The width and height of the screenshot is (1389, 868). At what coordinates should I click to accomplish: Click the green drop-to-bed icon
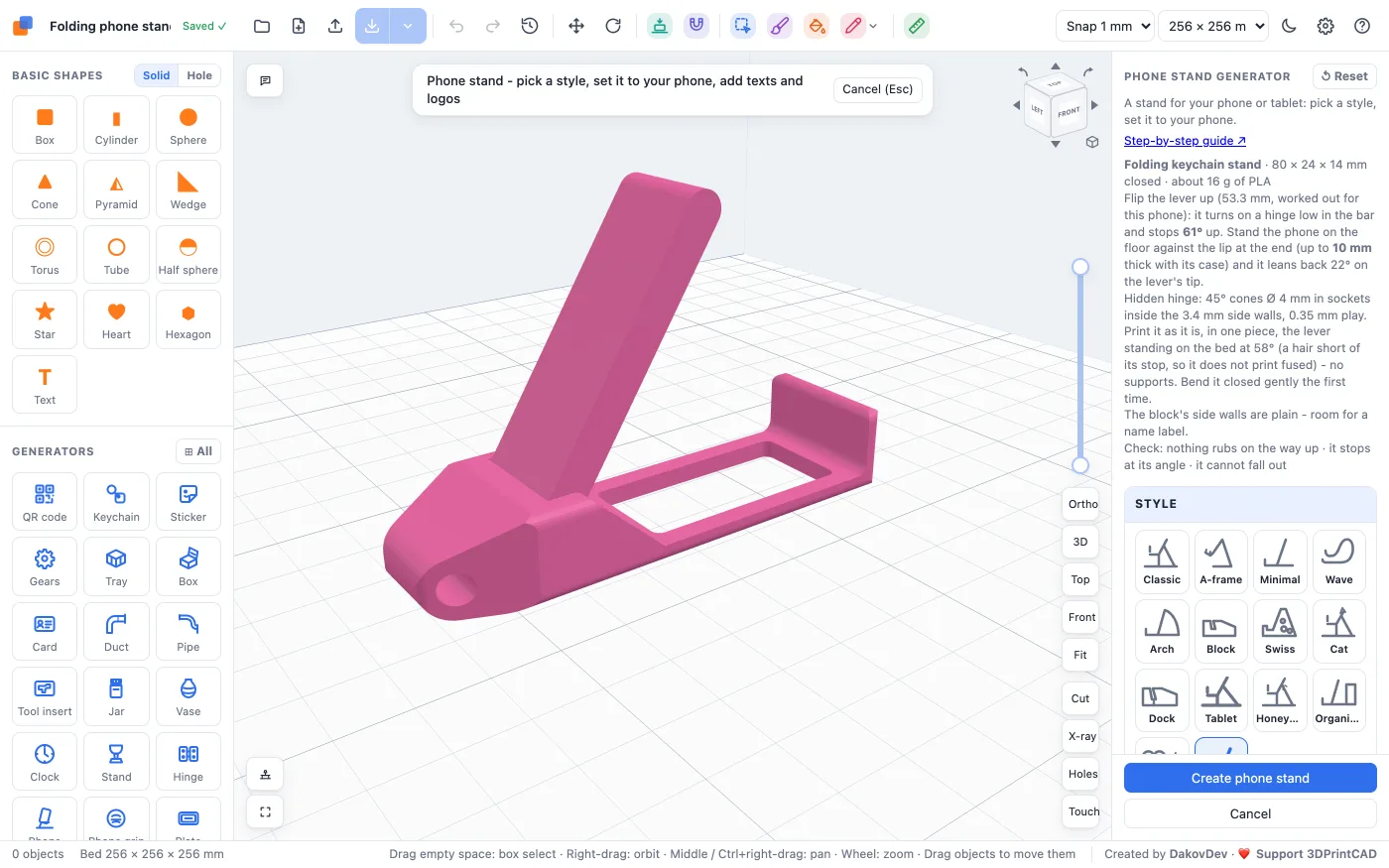[659, 26]
